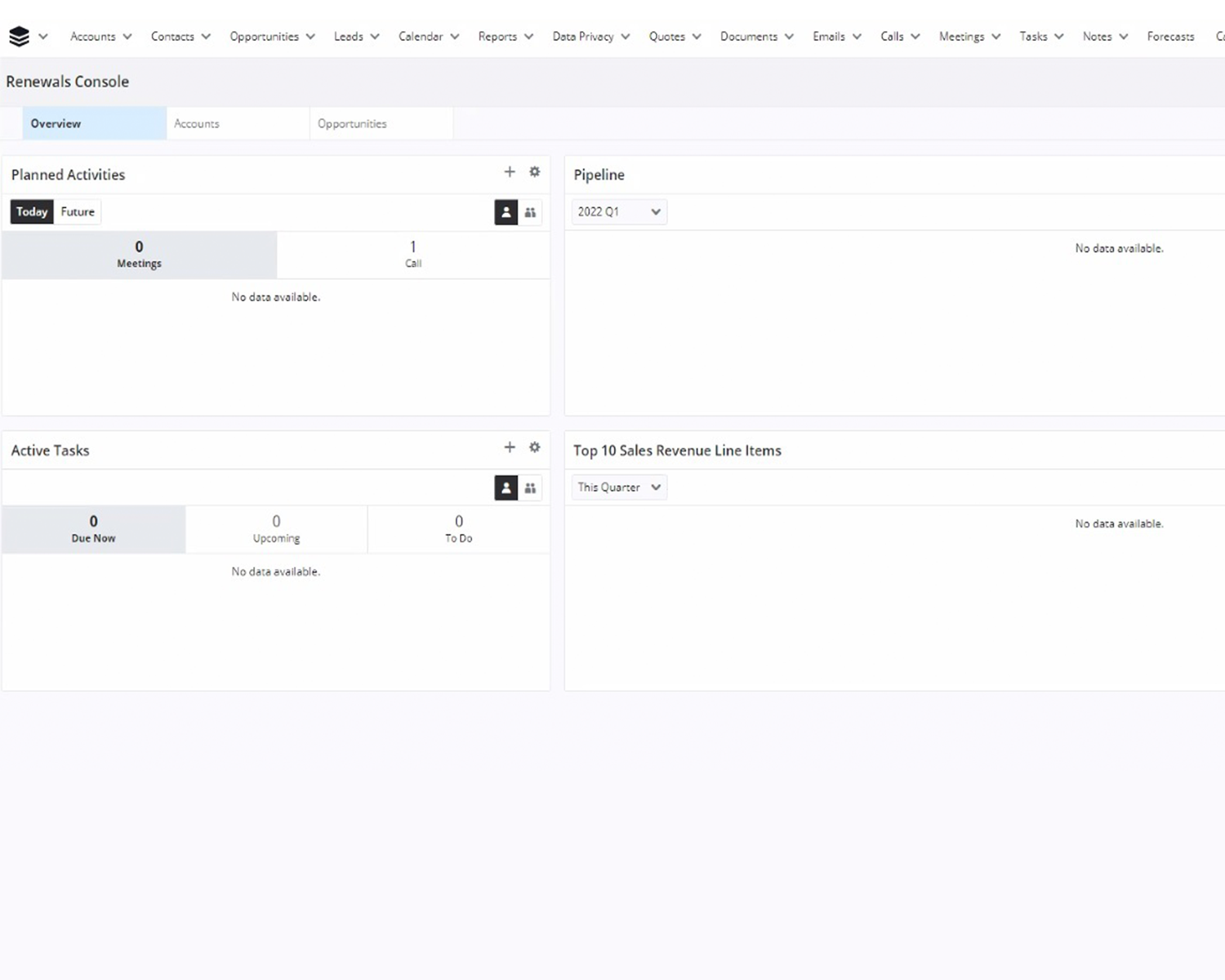1225x980 pixels.
Task: View Upcoming tasks in Active Tasks
Action: (276, 529)
